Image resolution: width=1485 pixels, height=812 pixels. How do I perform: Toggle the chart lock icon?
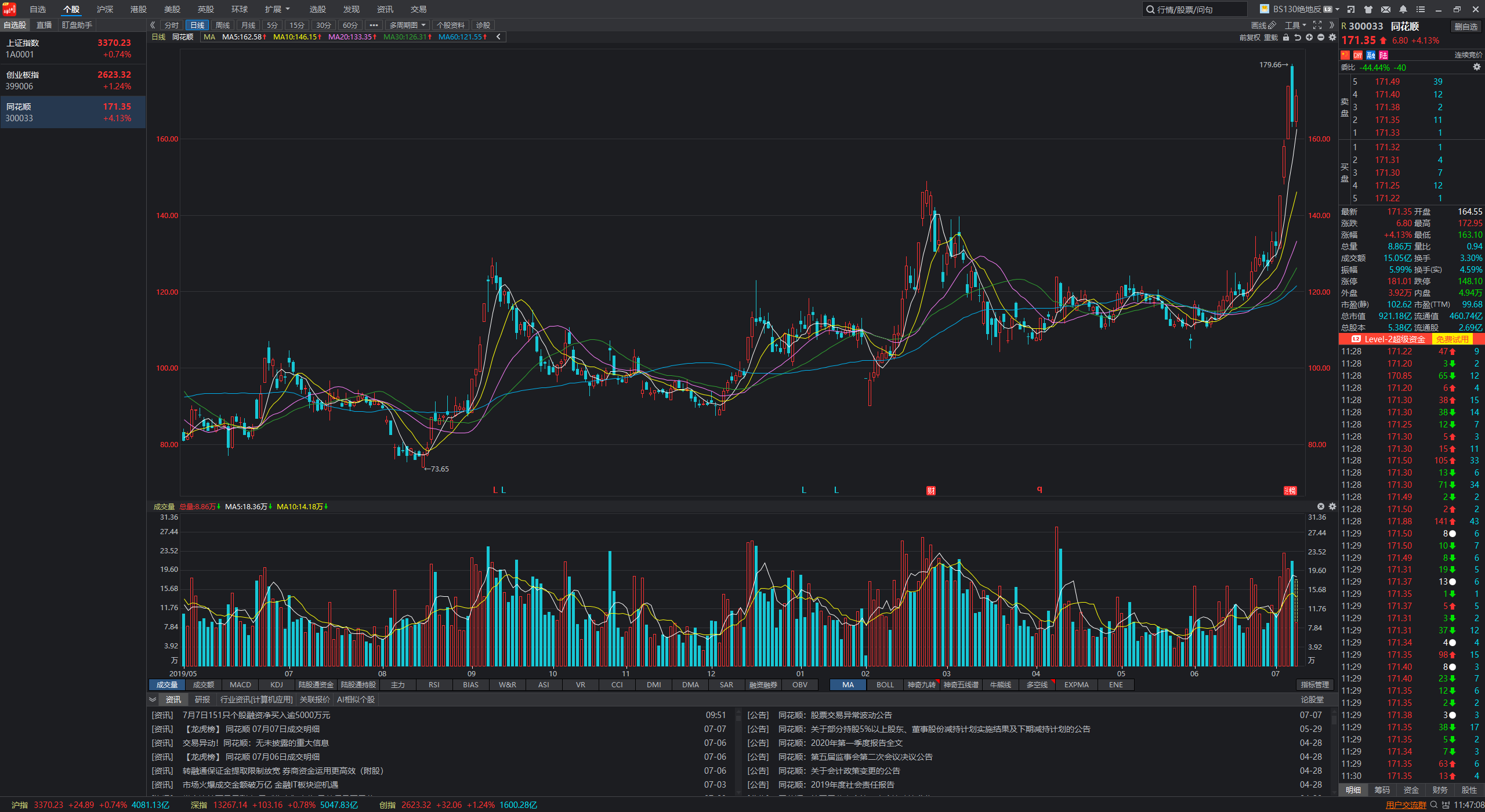tap(1286, 37)
